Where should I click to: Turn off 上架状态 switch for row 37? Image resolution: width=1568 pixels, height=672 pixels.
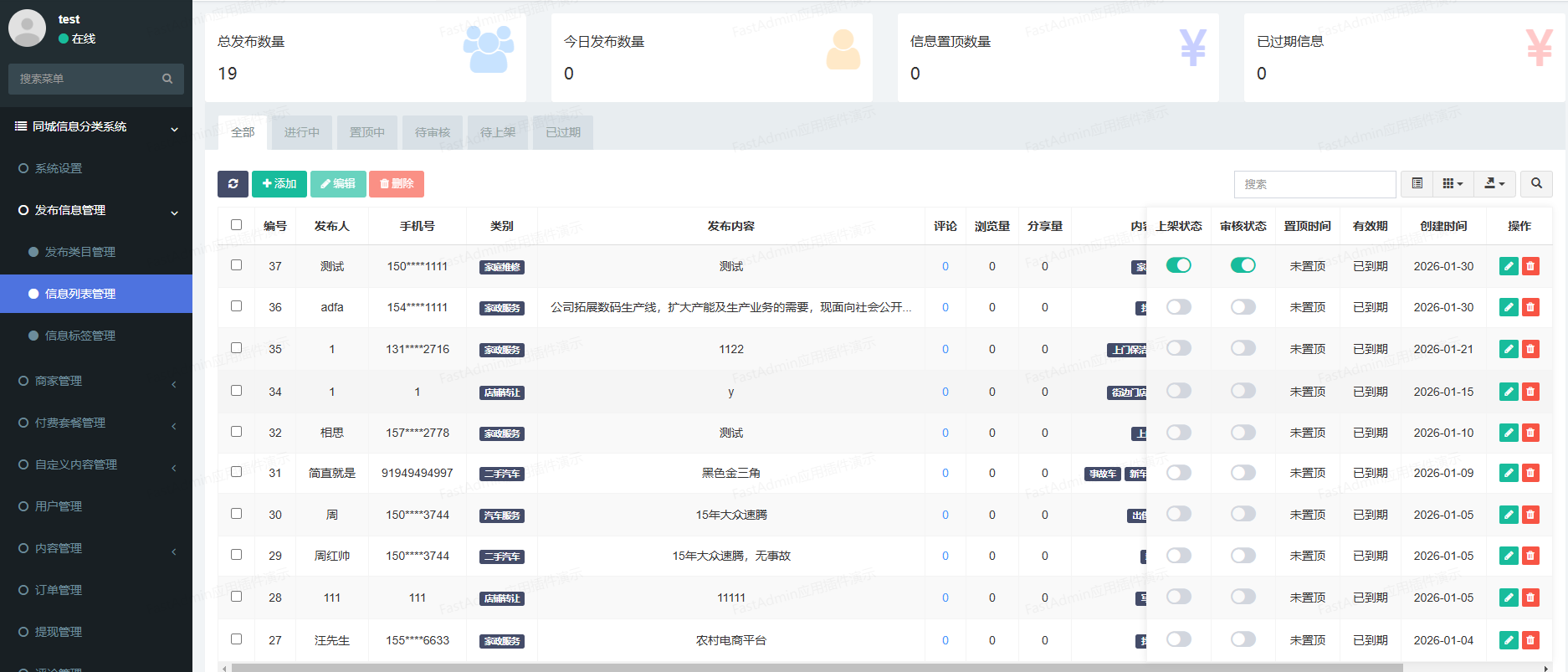coord(1178,266)
